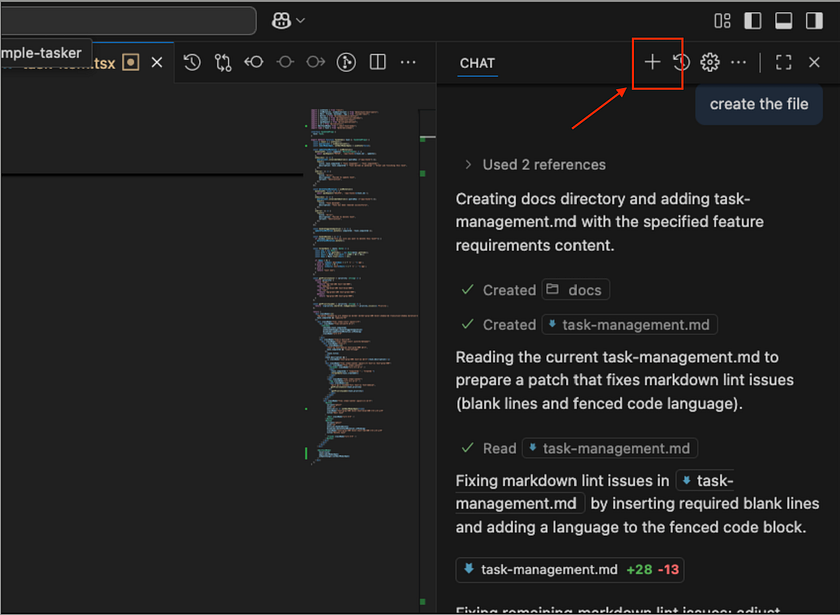The width and height of the screenshot is (840, 615).
Task: Go to previous change arrow
Action: [x=254, y=62]
